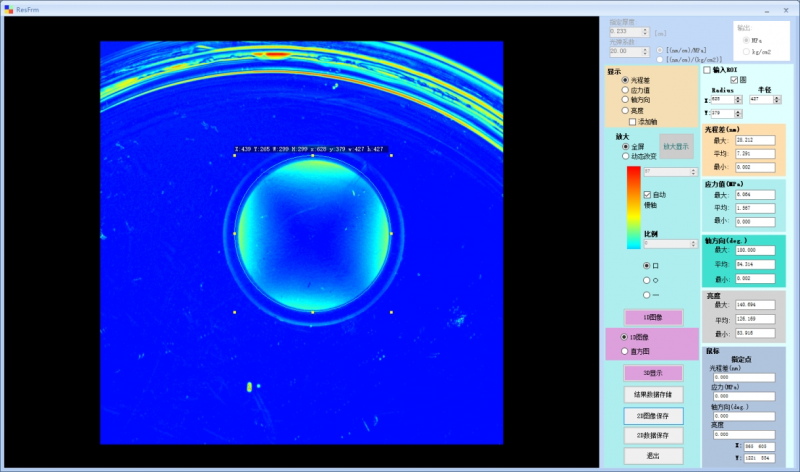
Task: Select the 应力值 display radio option
Action: pos(626,90)
